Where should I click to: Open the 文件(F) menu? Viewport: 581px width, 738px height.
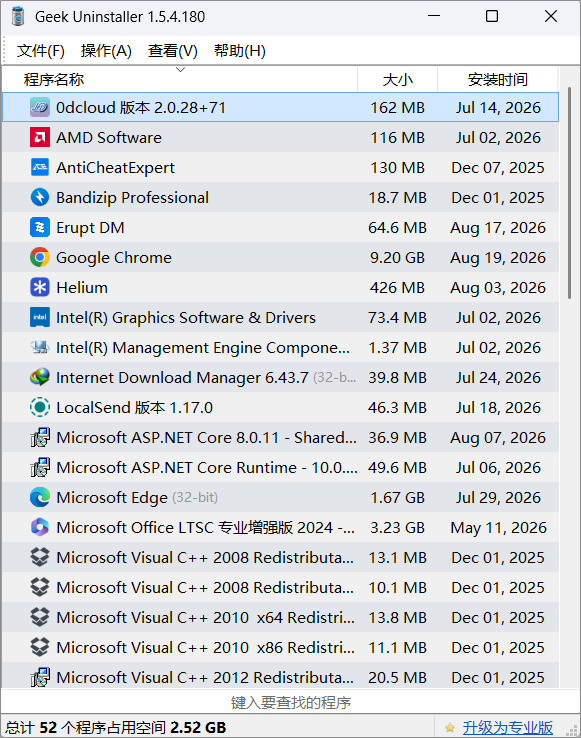[x=40, y=51]
